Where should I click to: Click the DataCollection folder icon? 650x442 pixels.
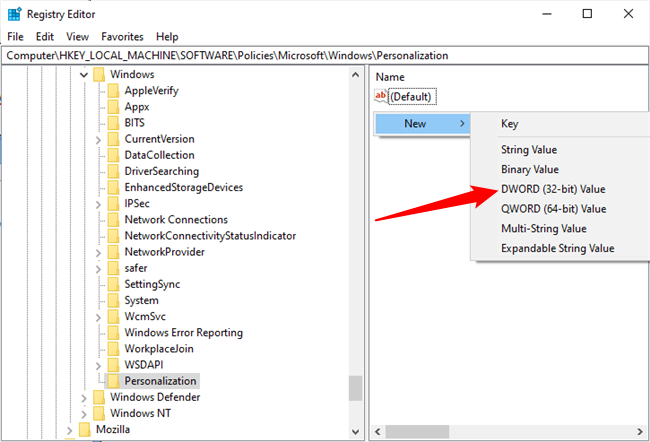tap(113, 155)
